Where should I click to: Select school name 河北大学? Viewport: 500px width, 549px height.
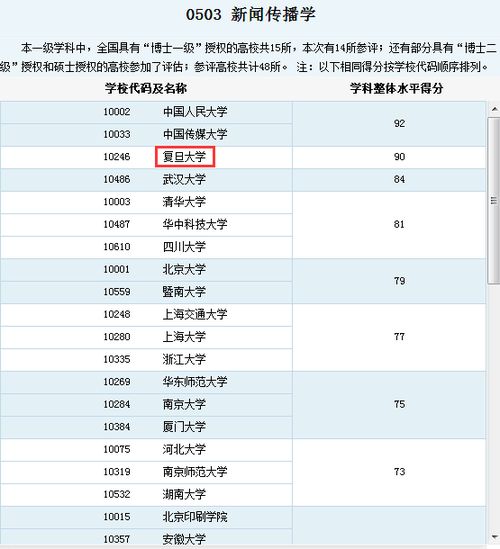tap(184, 449)
